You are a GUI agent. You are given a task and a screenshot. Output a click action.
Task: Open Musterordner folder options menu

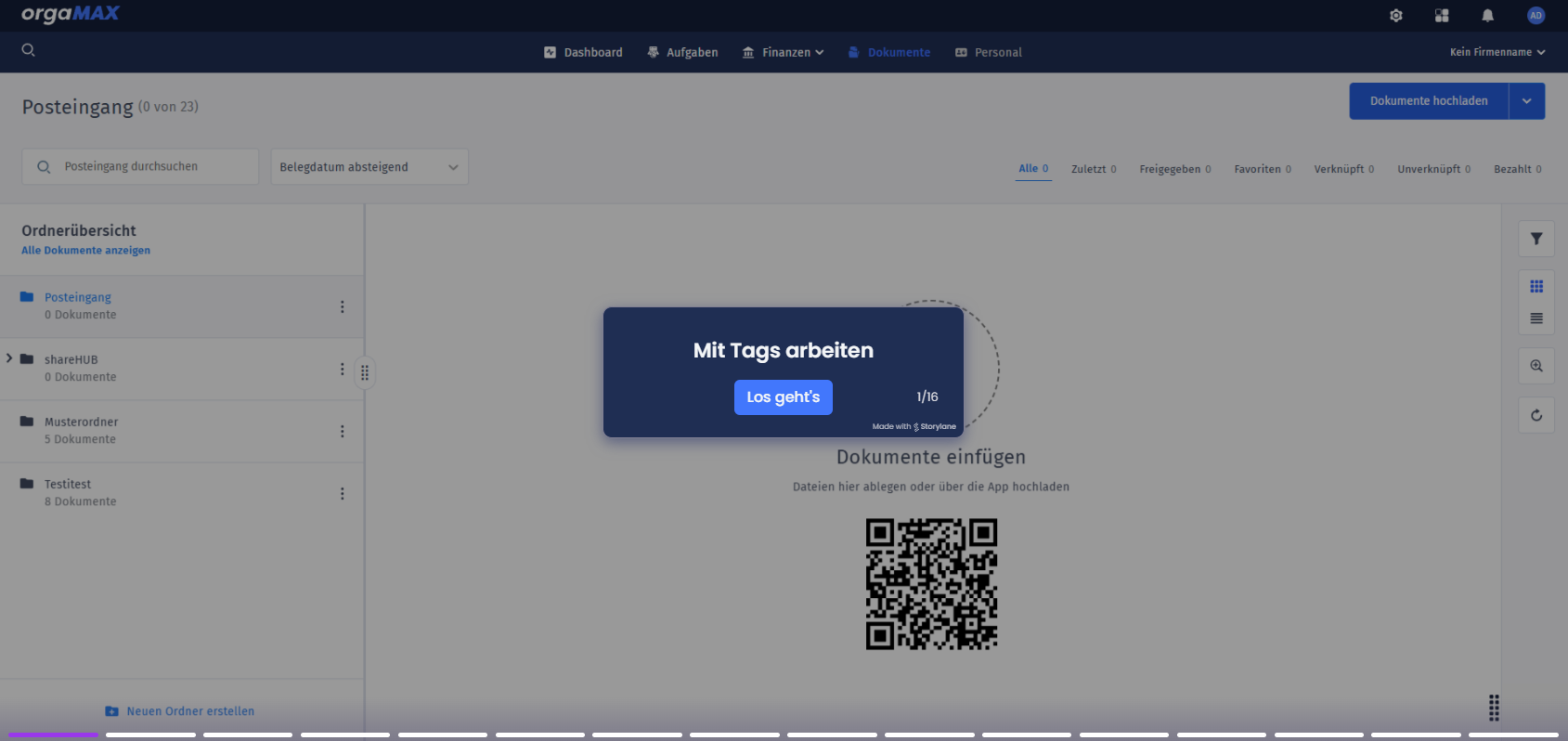pos(342,431)
